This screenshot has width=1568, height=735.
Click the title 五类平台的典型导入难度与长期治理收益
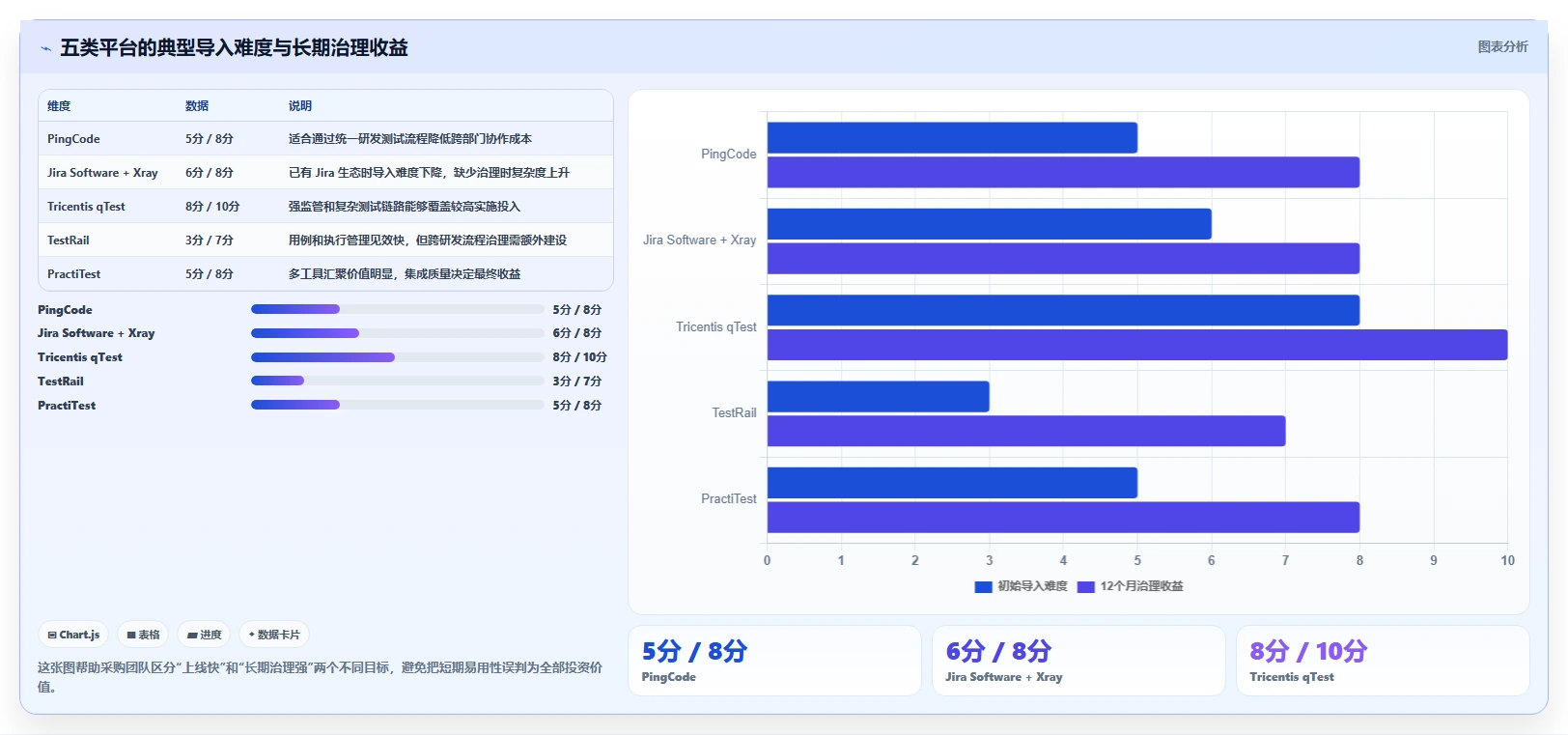click(234, 48)
